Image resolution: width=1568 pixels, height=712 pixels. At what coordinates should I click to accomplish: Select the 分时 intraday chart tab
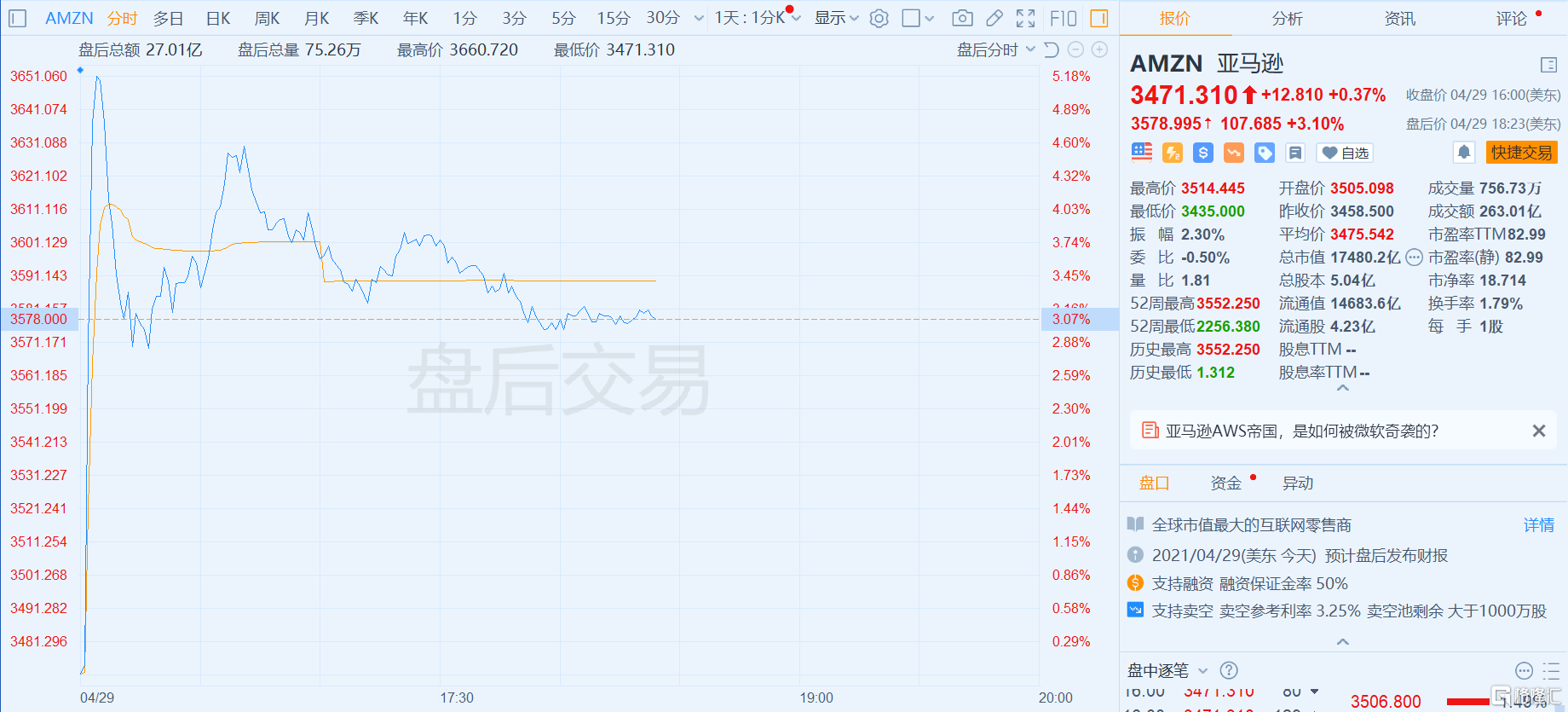122,18
